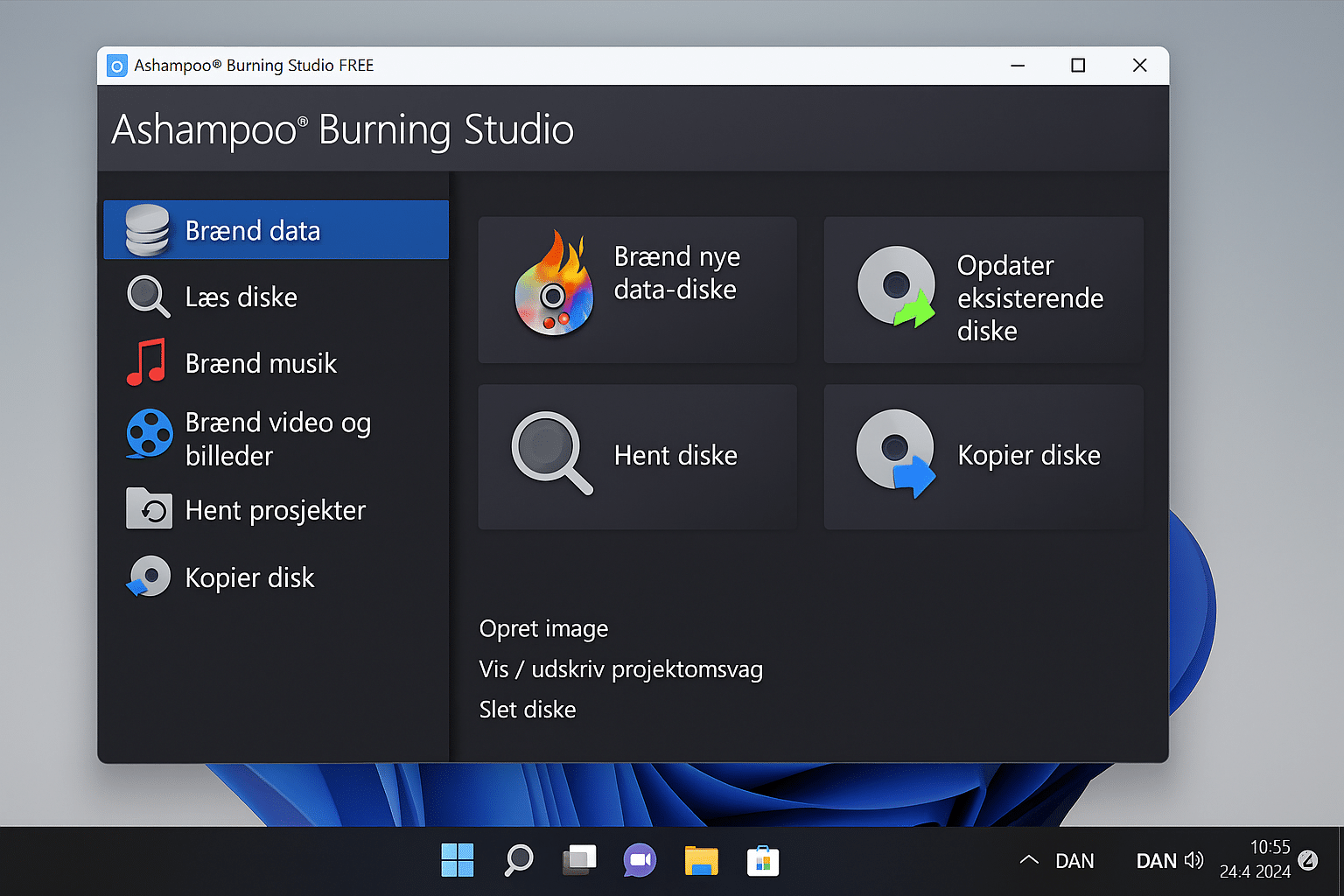Click the DAN language indicator in system tray

click(x=1074, y=860)
